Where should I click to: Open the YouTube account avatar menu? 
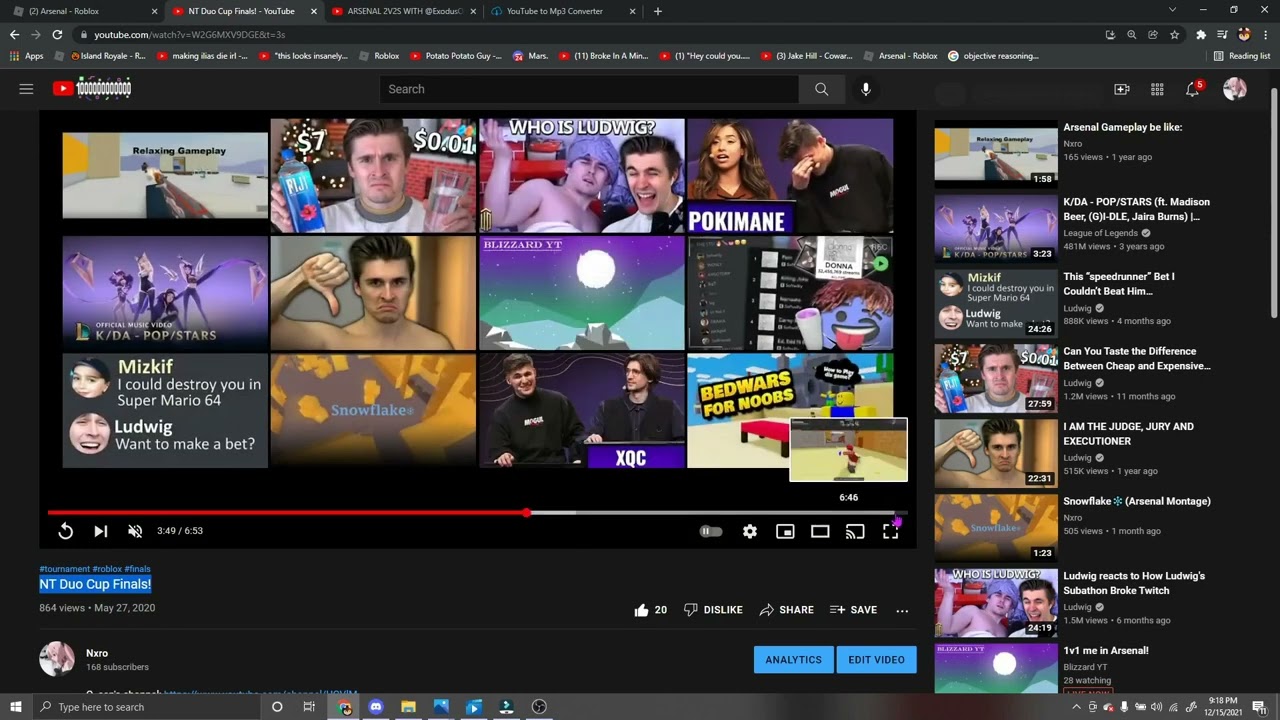1235,89
